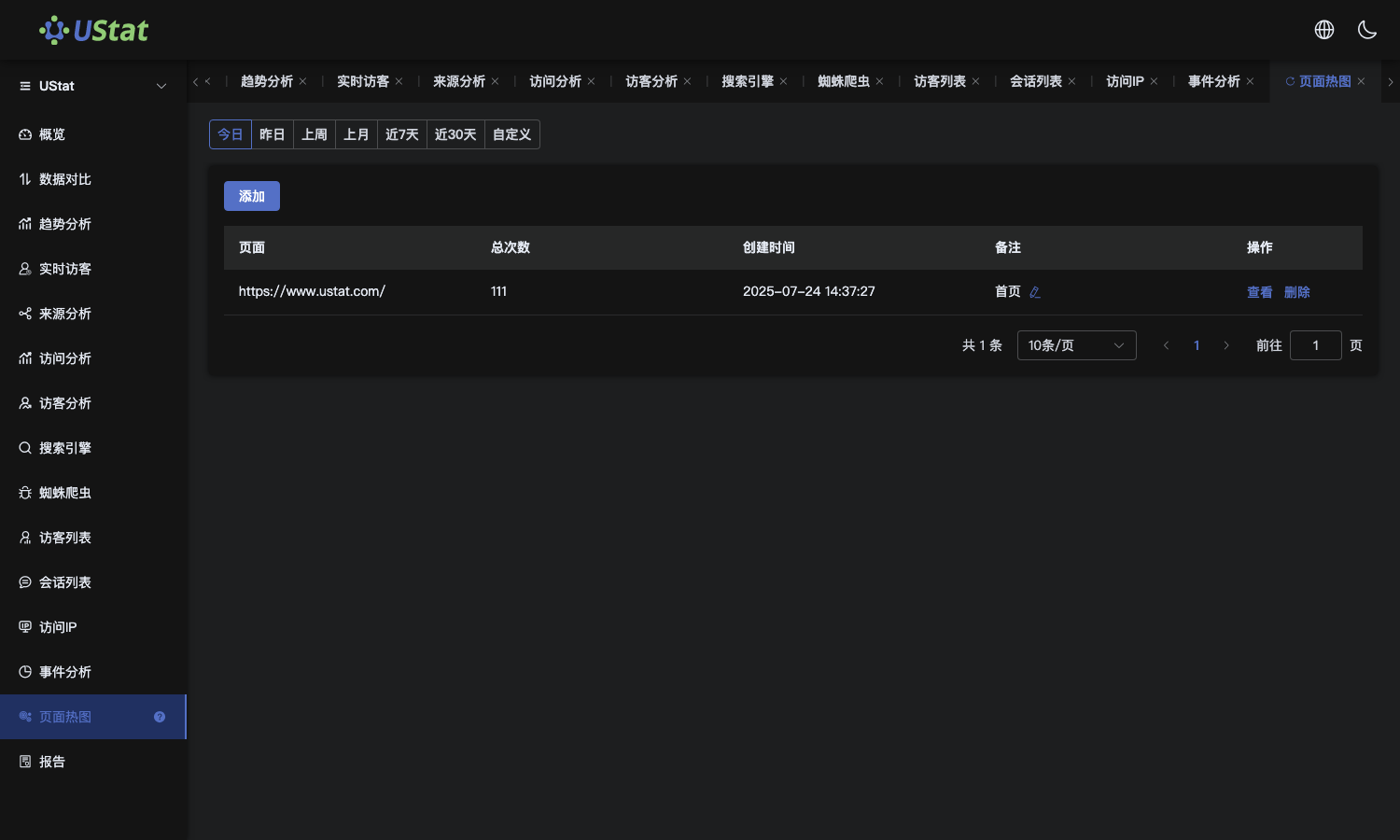Switch to 趋势分析 tab
This screenshot has height=840, width=1400.
point(267,81)
